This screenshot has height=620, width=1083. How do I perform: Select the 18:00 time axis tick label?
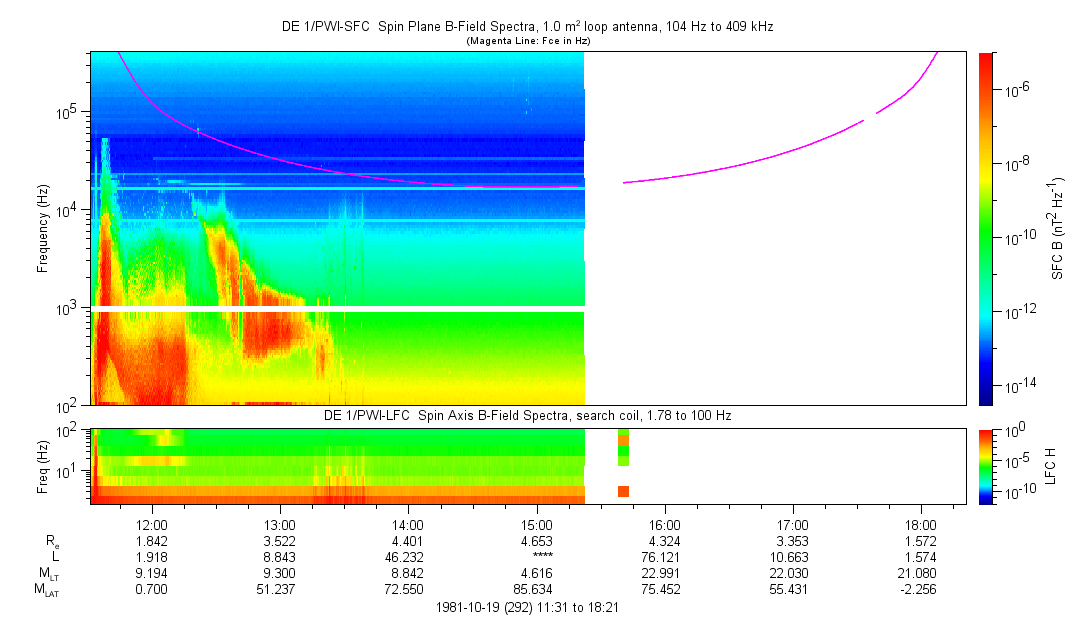tap(921, 524)
